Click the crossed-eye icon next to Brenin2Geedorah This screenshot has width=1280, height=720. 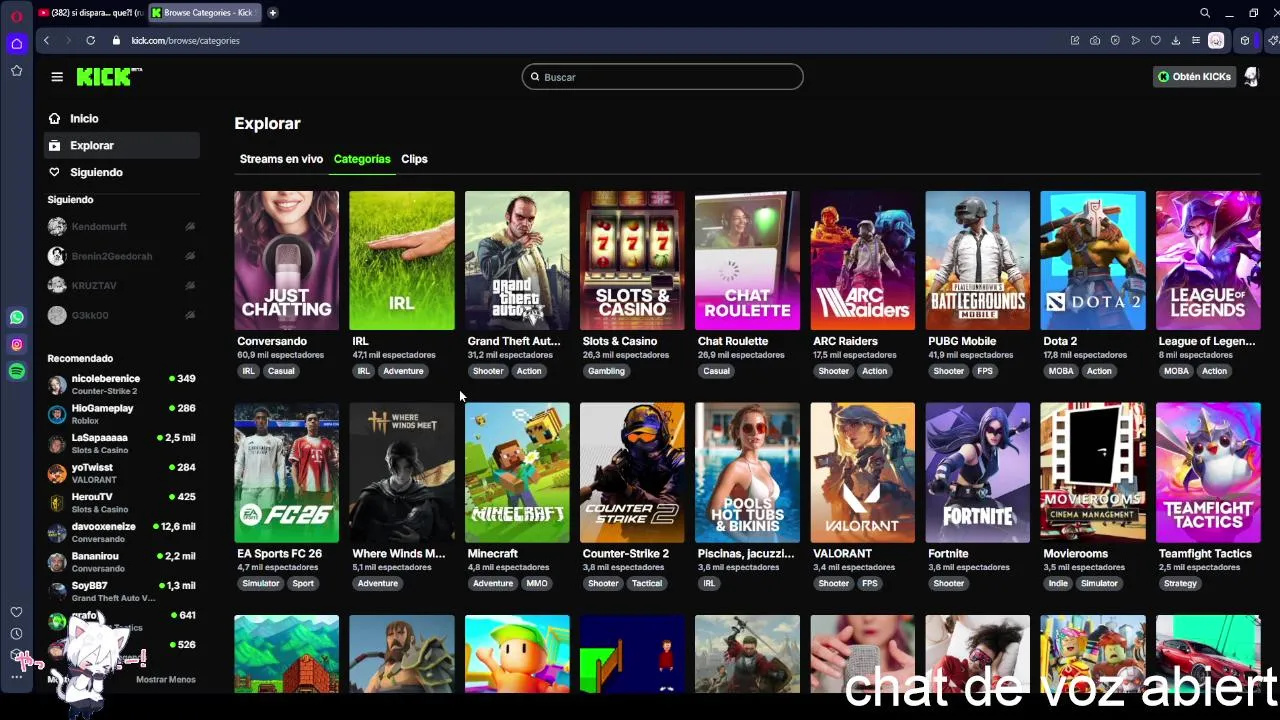click(x=190, y=256)
